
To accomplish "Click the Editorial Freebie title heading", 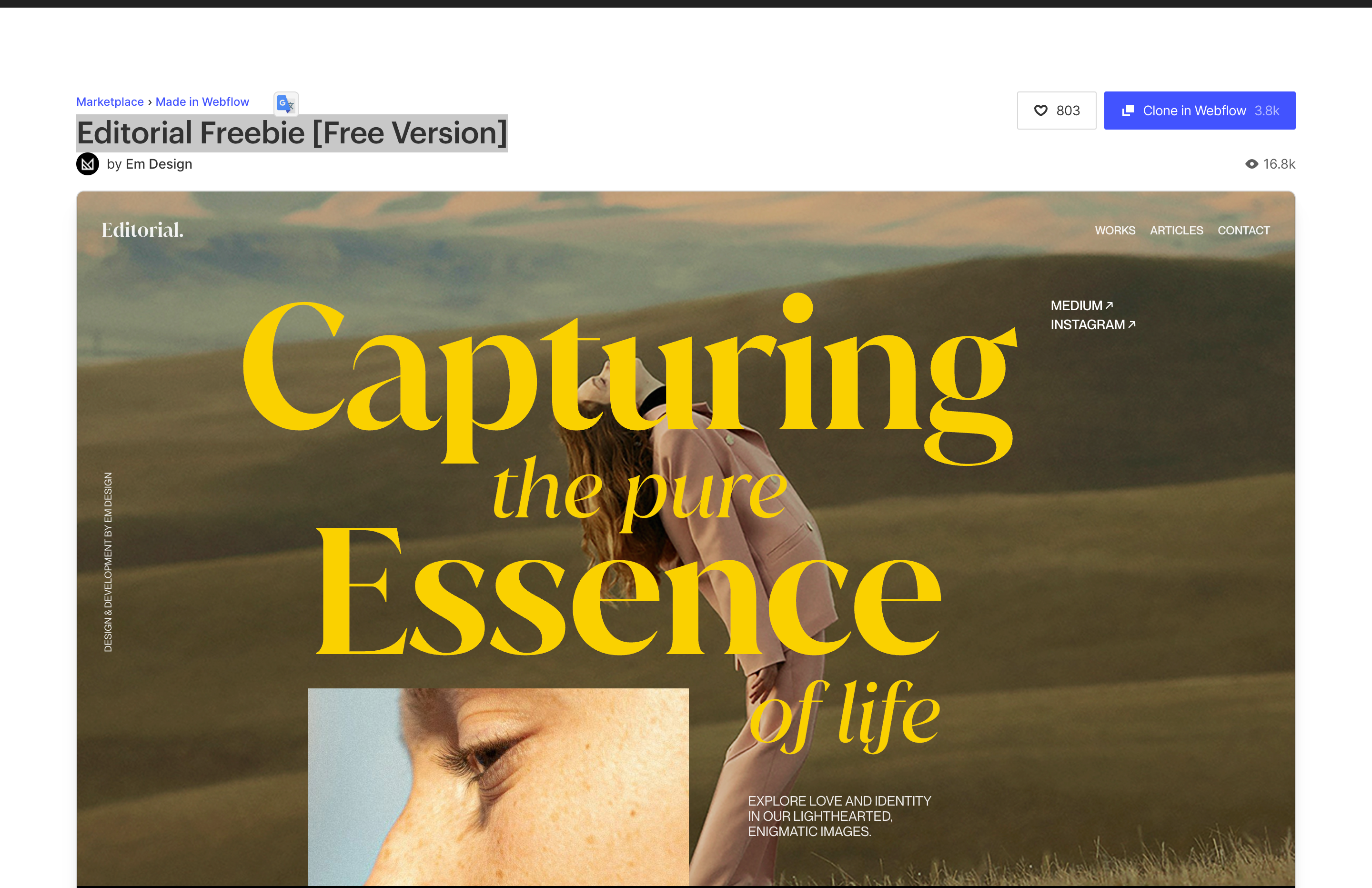I will coord(292,133).
